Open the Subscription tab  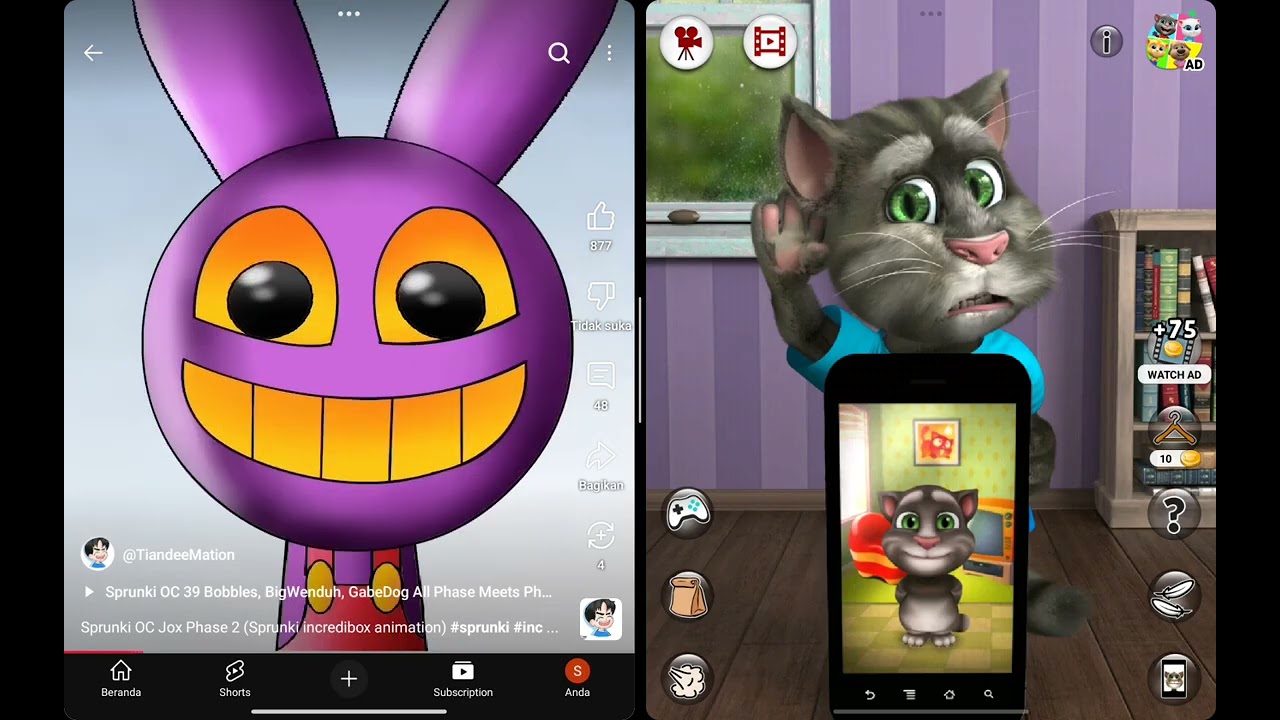pyautogui.click(x=463, y=679)
